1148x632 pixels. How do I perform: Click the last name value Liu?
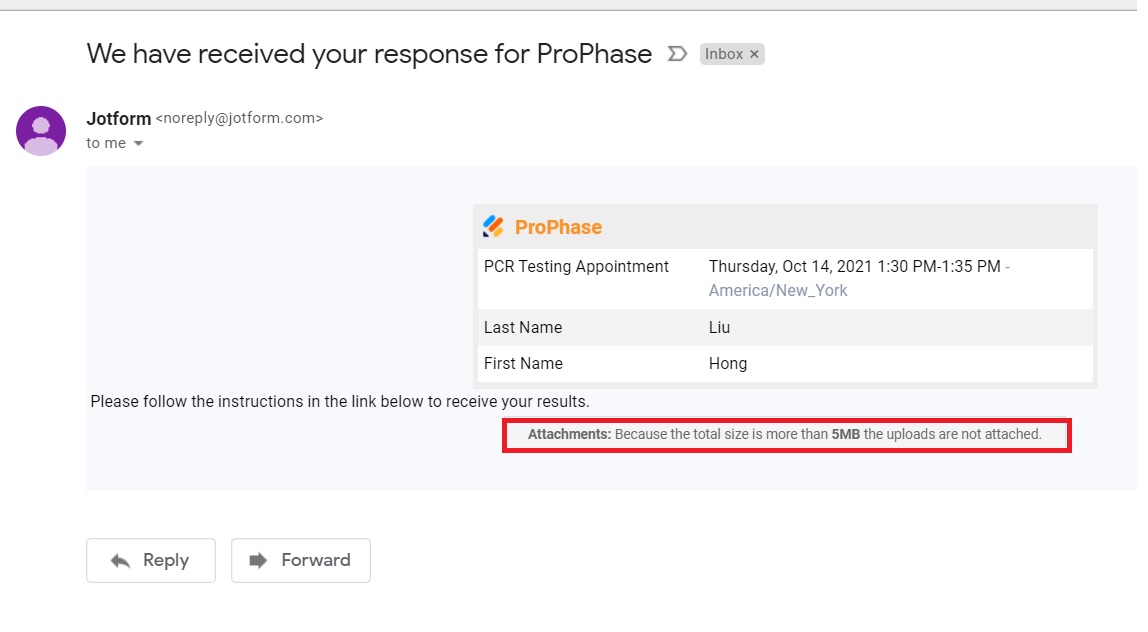click(721, 327)
